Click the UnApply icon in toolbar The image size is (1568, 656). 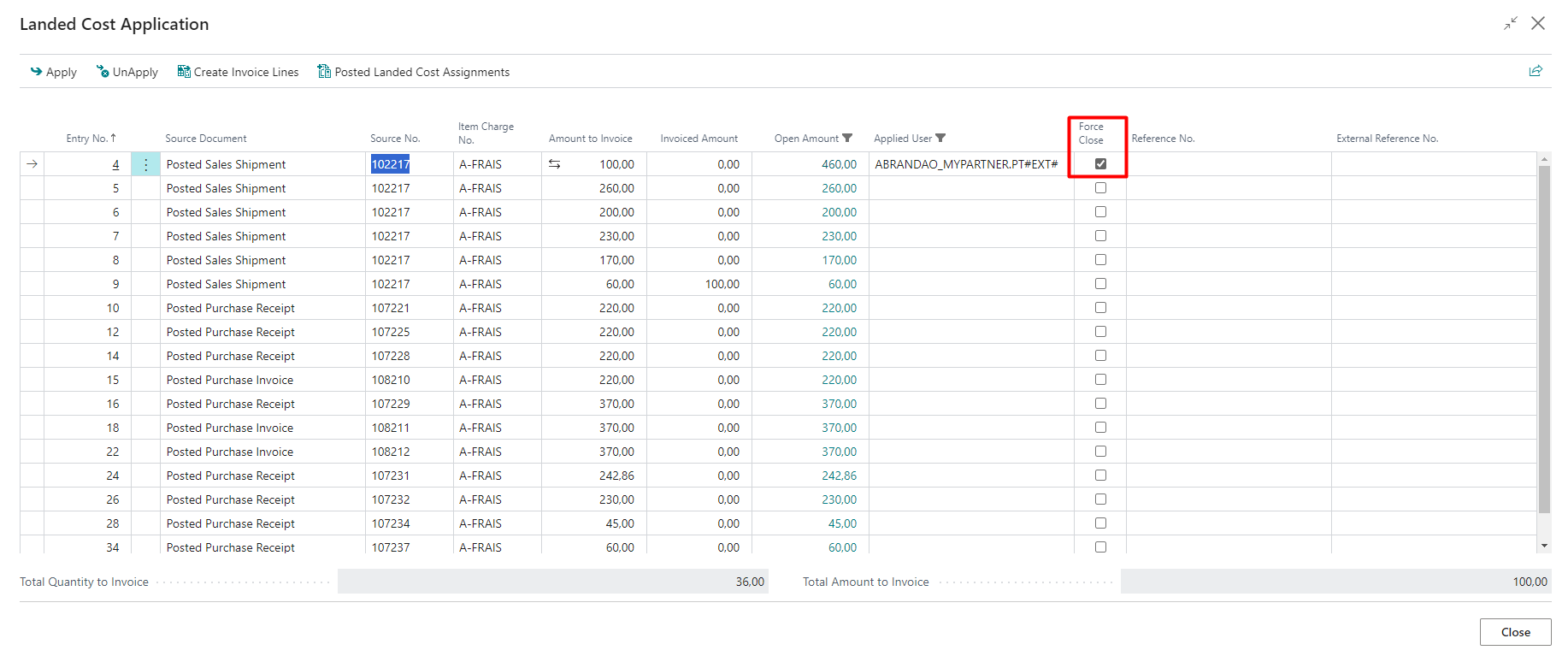click(103, 72)
